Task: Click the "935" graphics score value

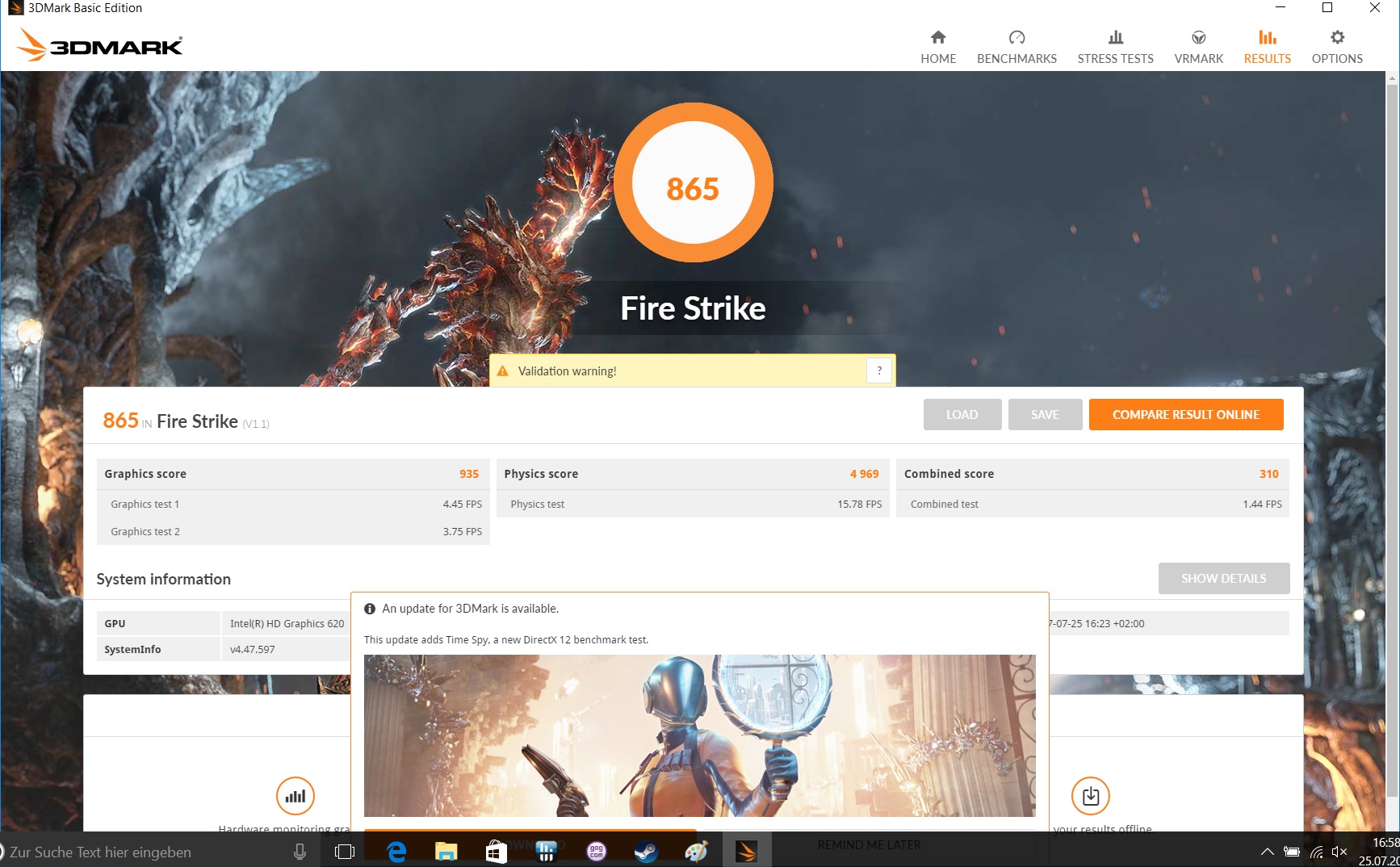Action: tap(469, 474)
